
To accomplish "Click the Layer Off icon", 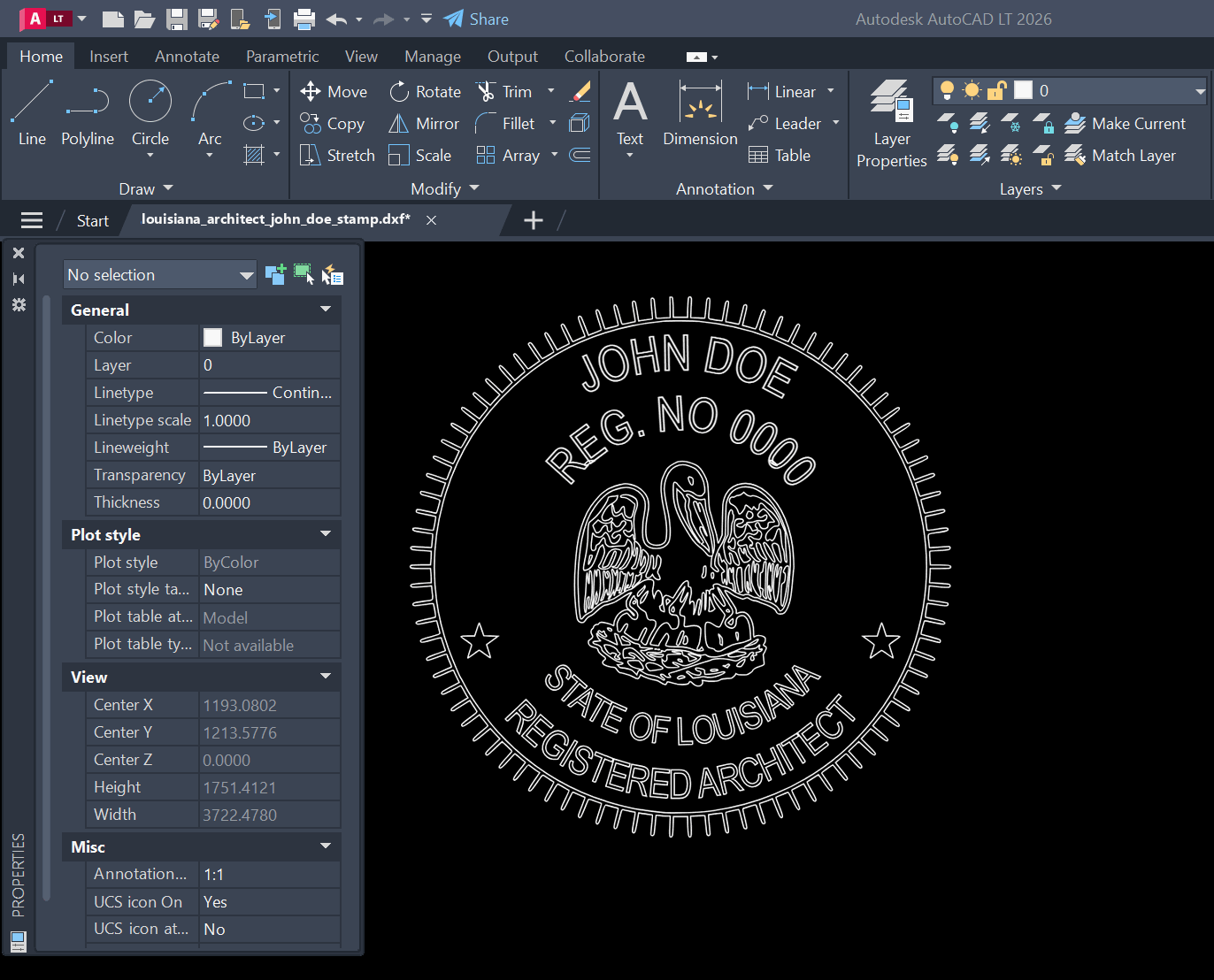I will [948, 123].
